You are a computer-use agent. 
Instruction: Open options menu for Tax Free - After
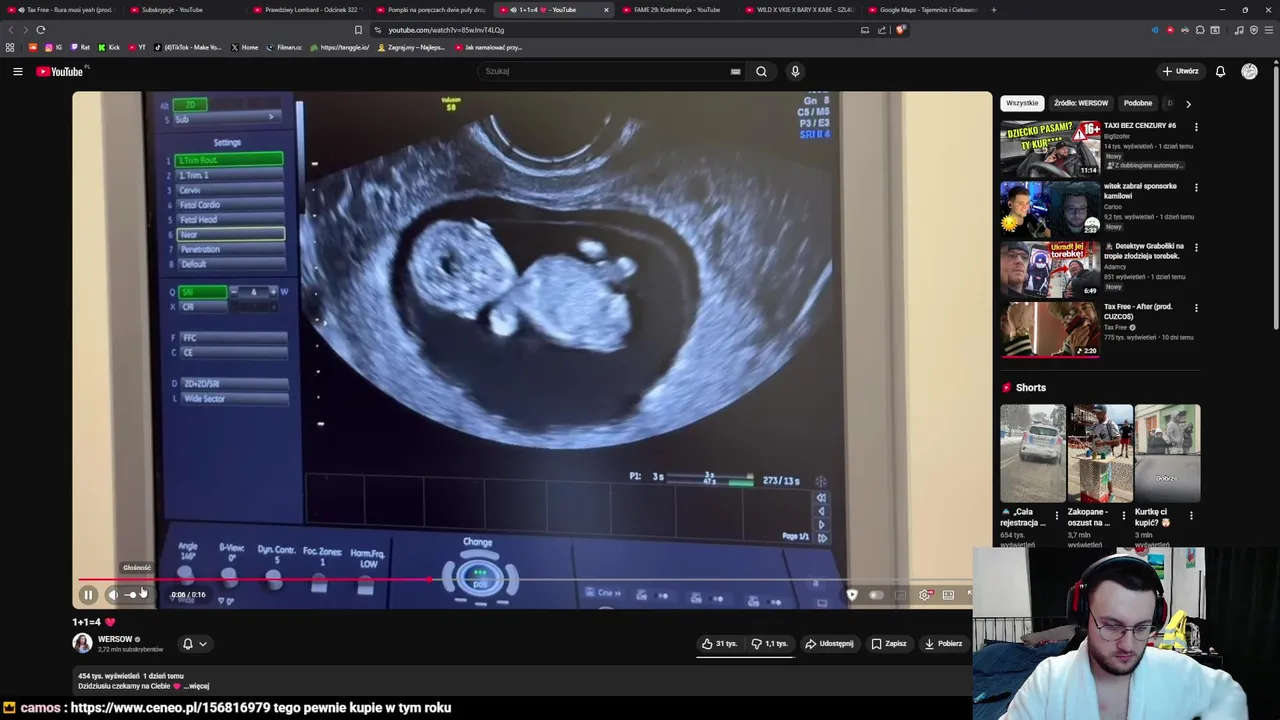click(1196, 308)
